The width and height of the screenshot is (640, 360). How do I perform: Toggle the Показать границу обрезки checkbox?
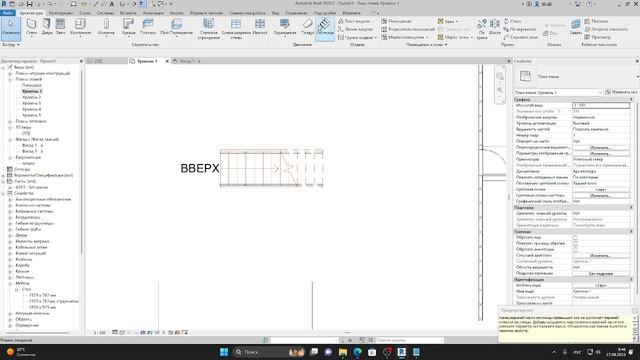(x=575, y=243)
